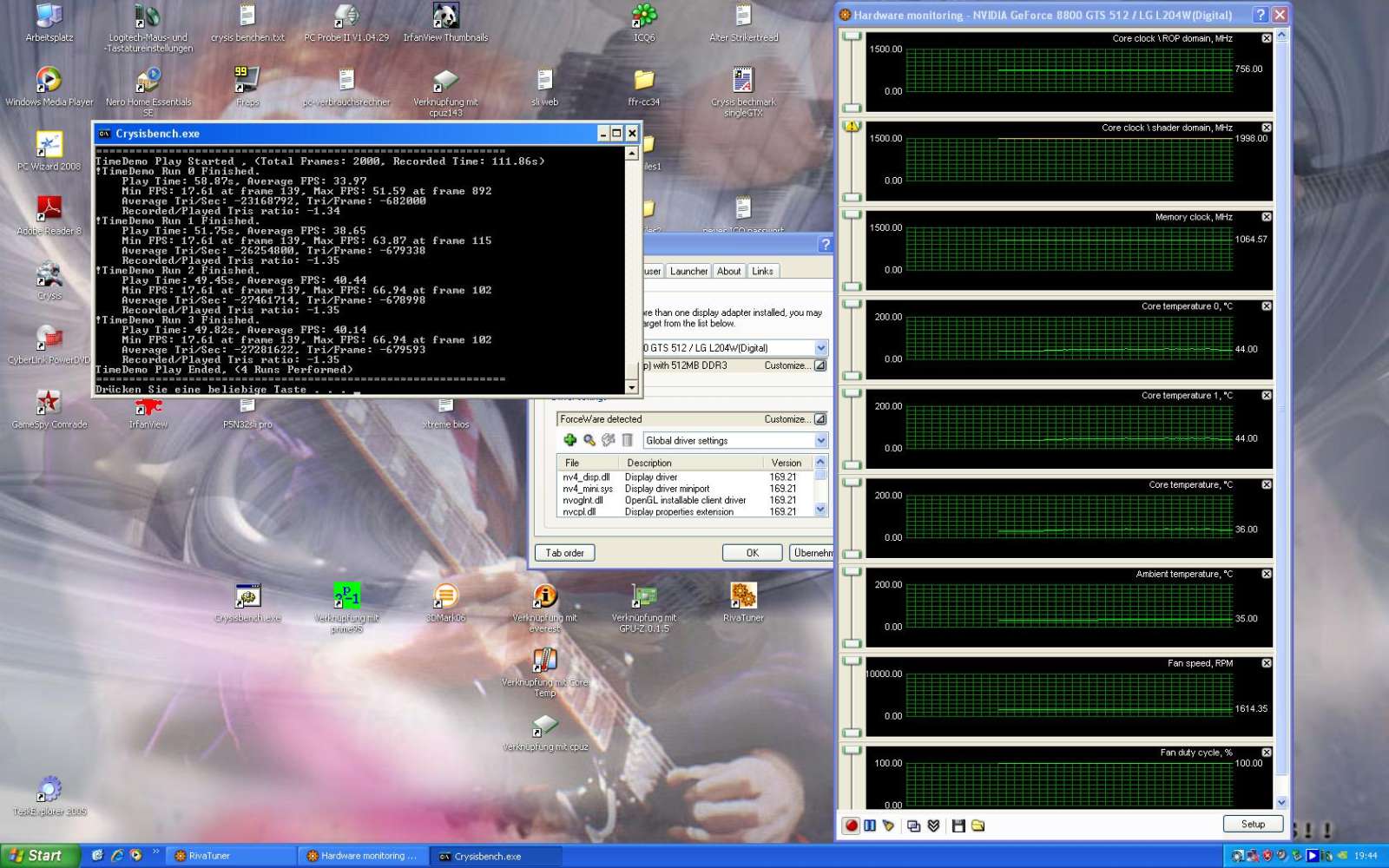Select the Windows Media Player desktop icon

(49, 87)
